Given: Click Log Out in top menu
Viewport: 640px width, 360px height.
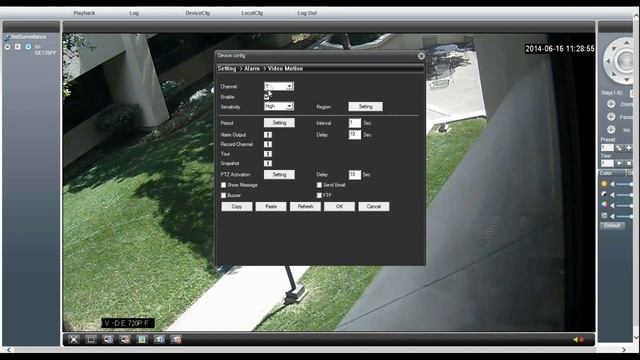Looking at the screenshot, I should click(x=307, y=13).
